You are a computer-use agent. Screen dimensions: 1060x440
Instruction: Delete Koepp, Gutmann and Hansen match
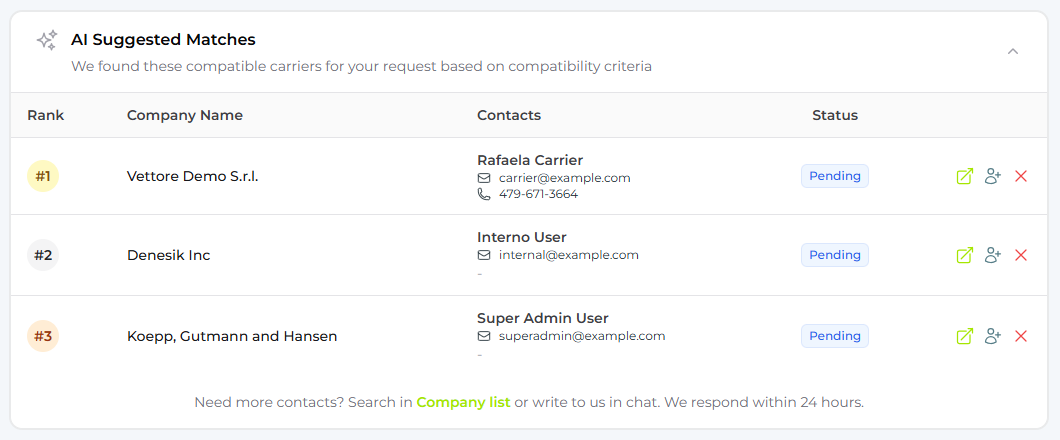(x=1021, y=336)
